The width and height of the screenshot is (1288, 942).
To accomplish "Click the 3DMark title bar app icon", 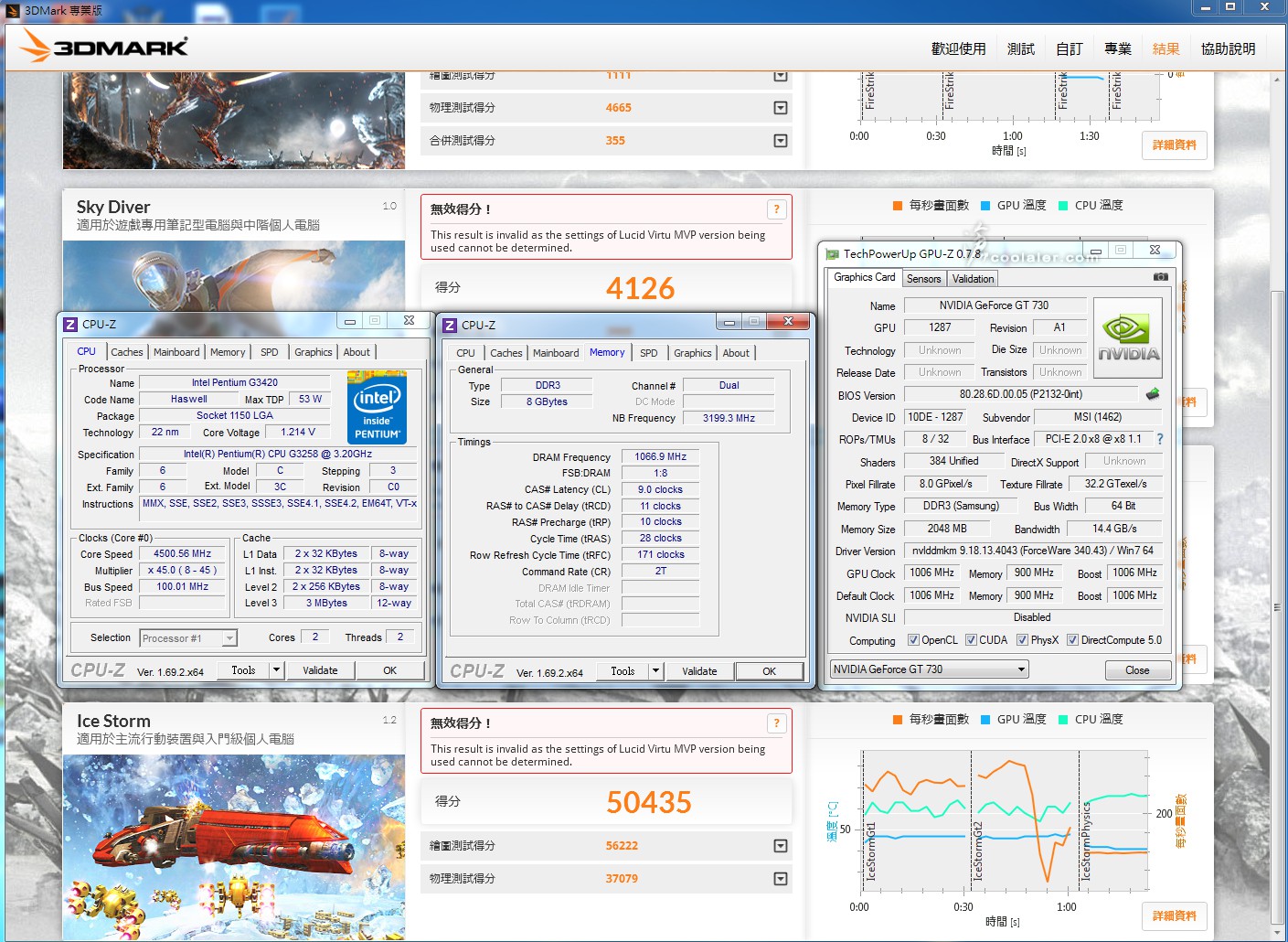I will 12,10.
